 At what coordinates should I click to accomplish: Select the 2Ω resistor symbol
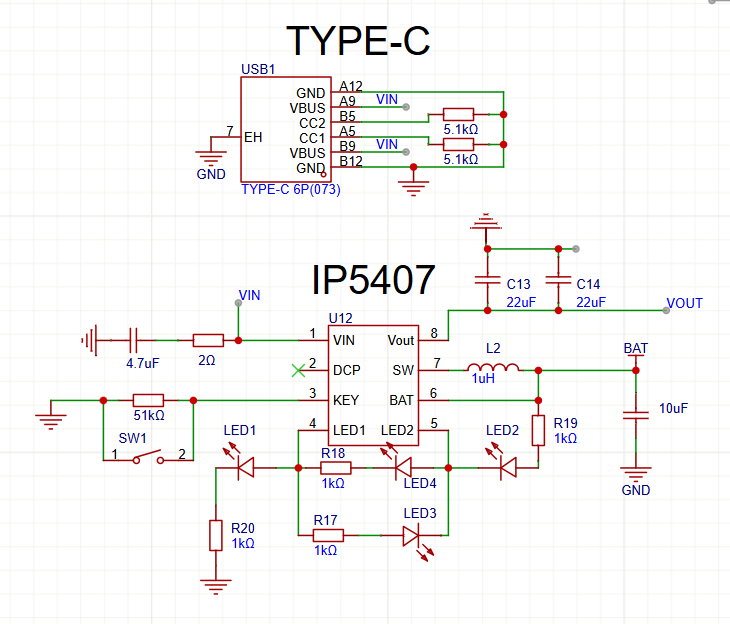pos(208,340)
